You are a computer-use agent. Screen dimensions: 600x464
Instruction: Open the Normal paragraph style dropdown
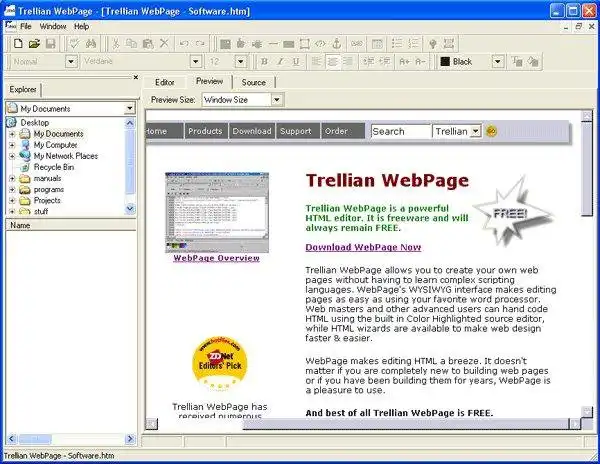point(71,61)
